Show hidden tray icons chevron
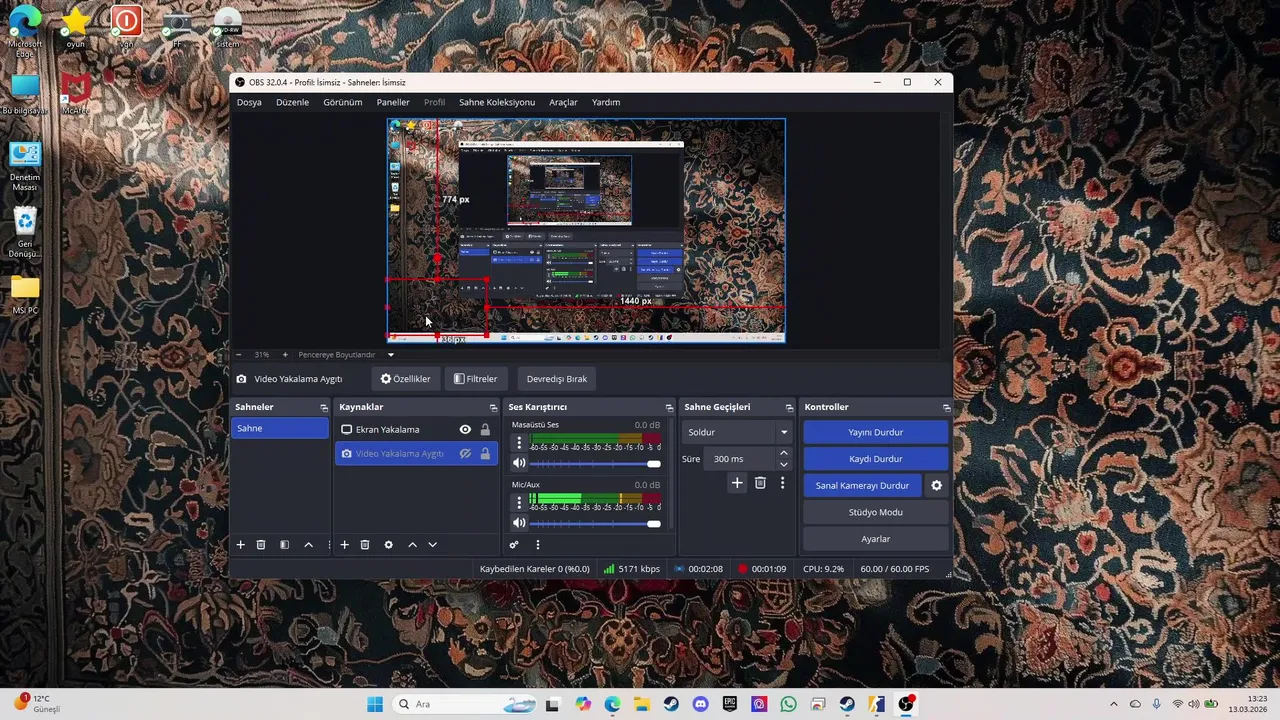This screenshot has height=720, width=1280. pyautogui.click(x=1114, y=704)
